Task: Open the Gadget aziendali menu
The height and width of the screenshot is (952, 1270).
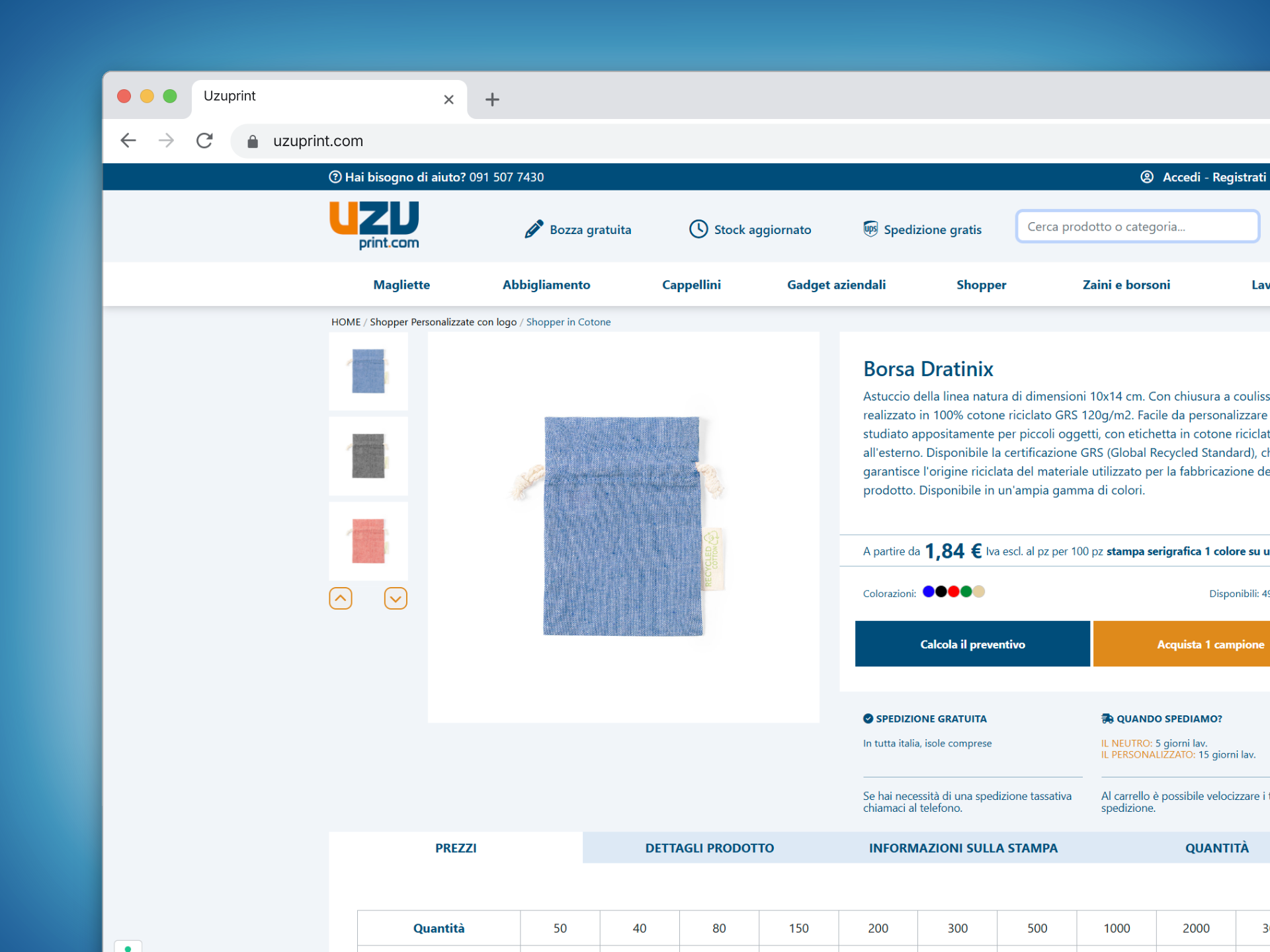Action: tap(836, 285)
